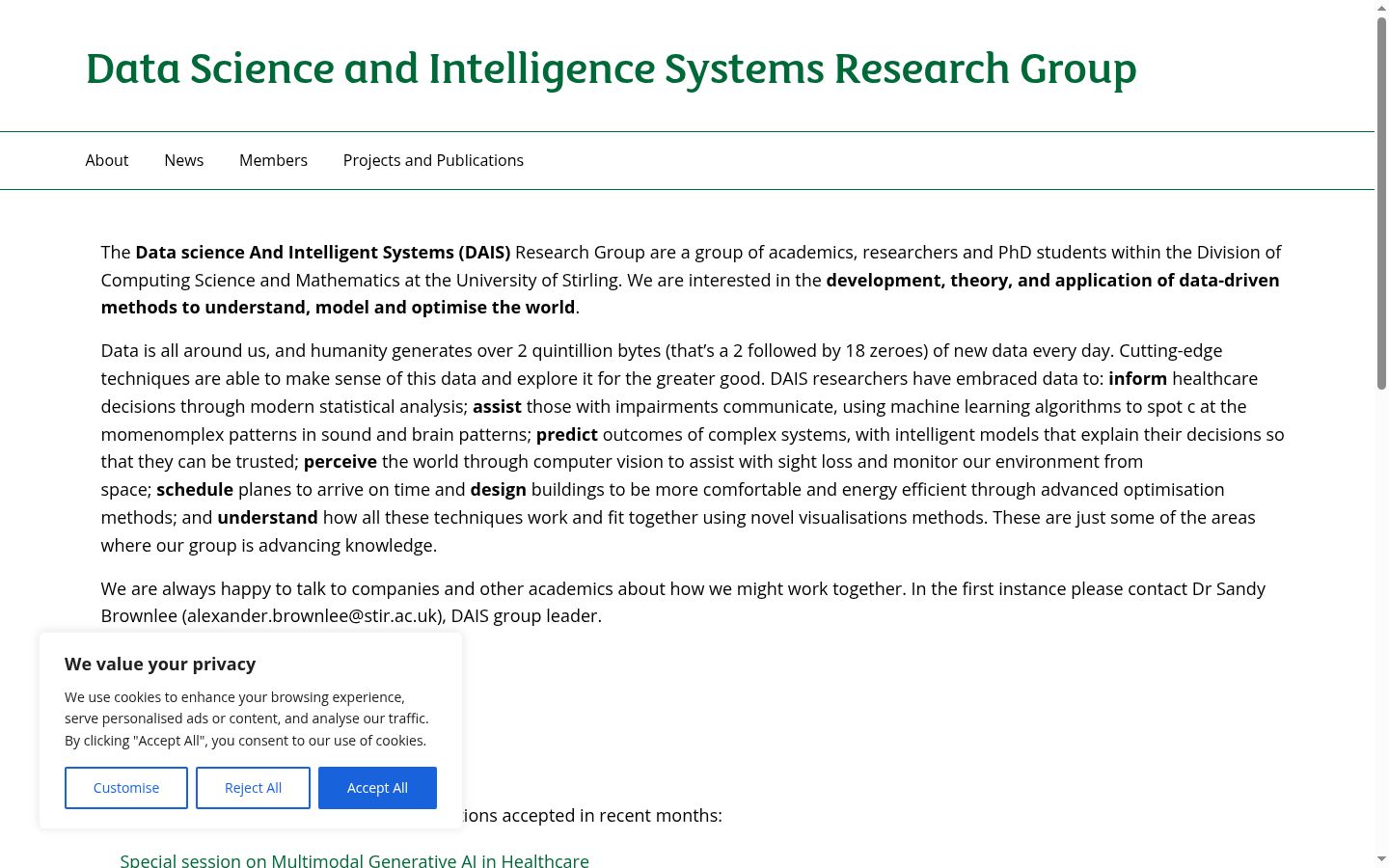Click the Data Science and Intelligence Systems title
Image resolution: width=1389 pixels, height=868 pixels.
tap(612, 68)
